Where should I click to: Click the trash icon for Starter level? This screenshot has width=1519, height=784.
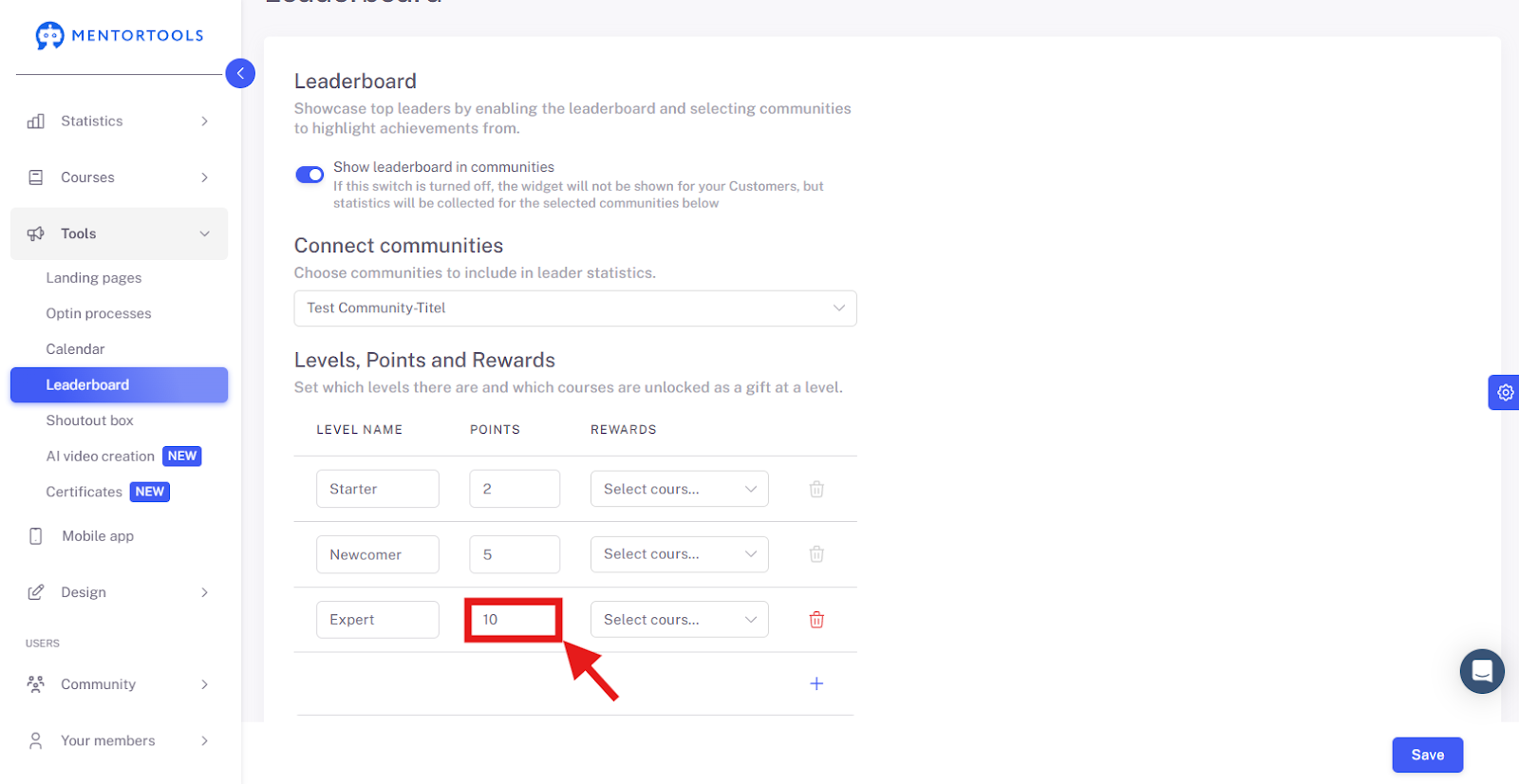[x=816, y=489]
